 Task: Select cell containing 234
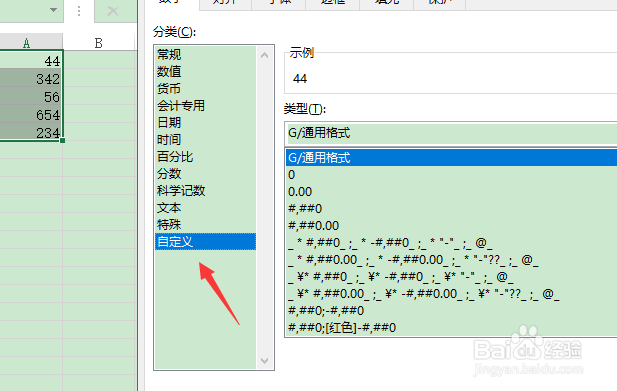pyautogui.click(x=31, y=132)
